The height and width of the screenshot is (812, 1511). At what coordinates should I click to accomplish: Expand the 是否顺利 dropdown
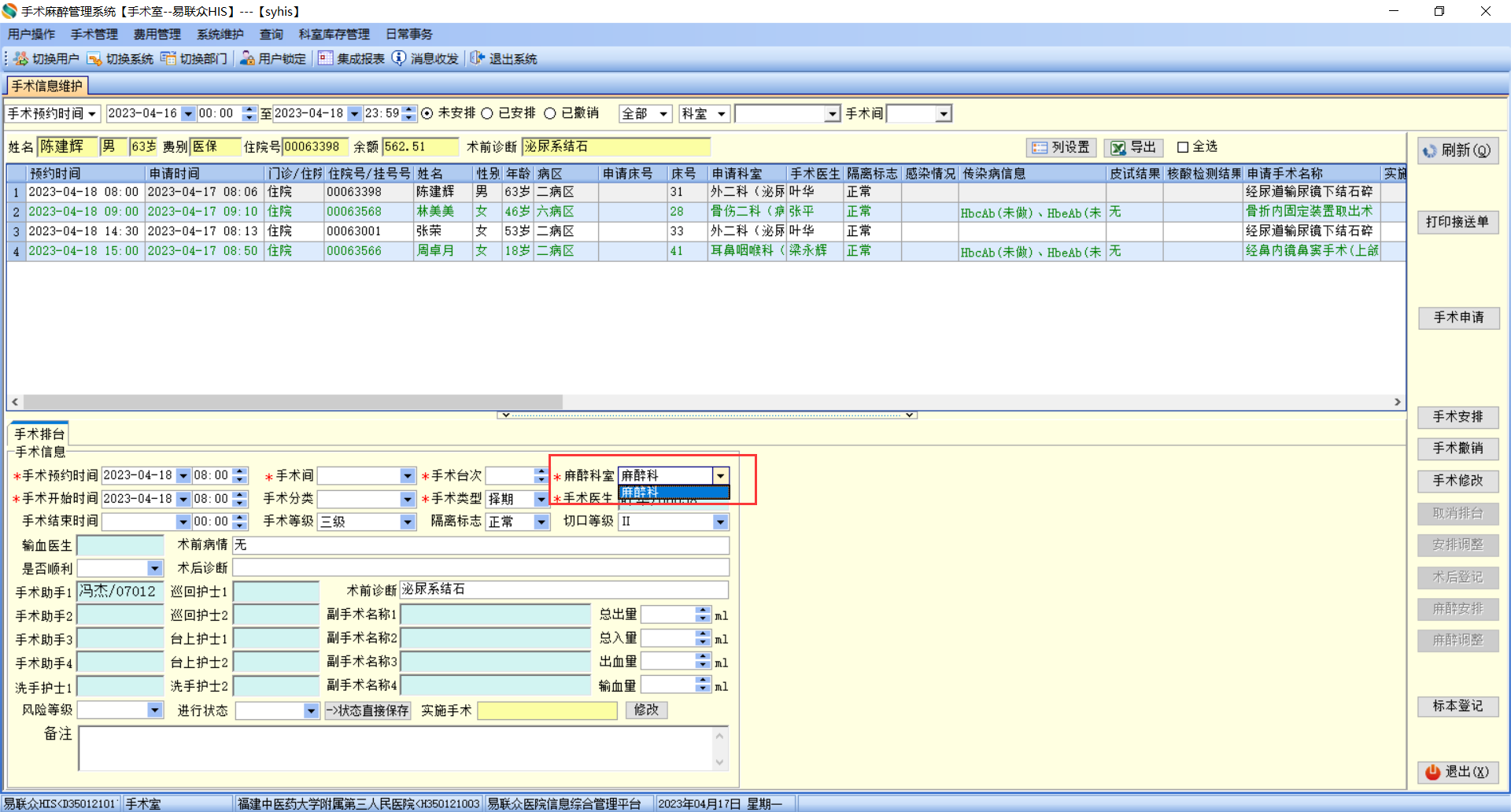tap(155, 568)
